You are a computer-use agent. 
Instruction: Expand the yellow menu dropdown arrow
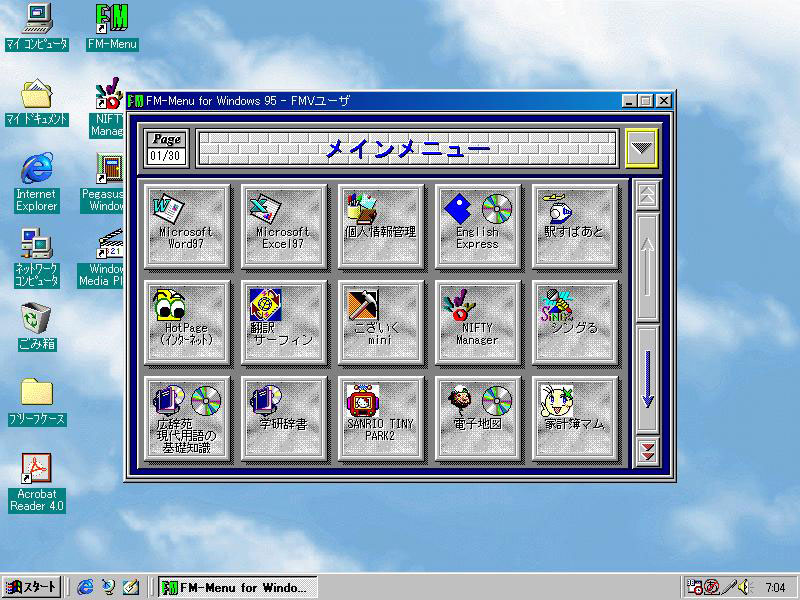tap(641, 148)
